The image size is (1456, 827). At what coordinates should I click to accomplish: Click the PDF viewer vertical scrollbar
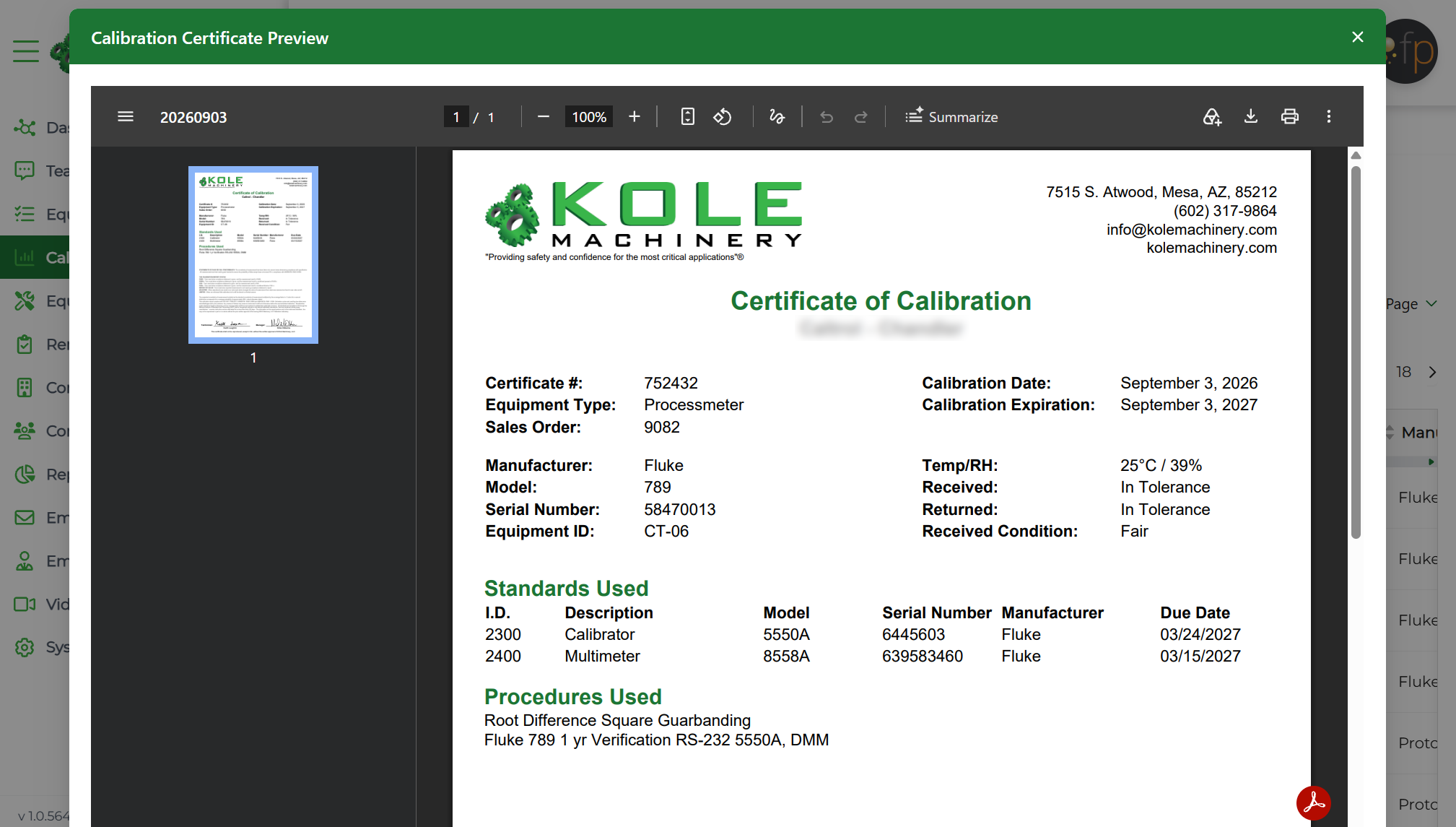(x=1356, y=352)
